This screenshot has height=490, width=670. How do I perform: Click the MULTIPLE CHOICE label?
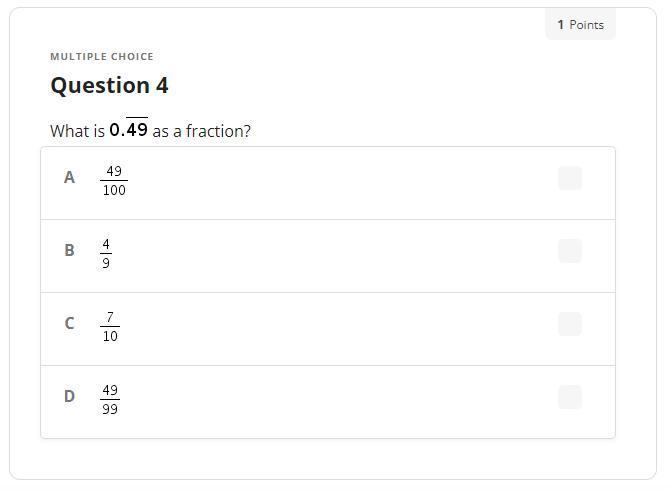102,57
